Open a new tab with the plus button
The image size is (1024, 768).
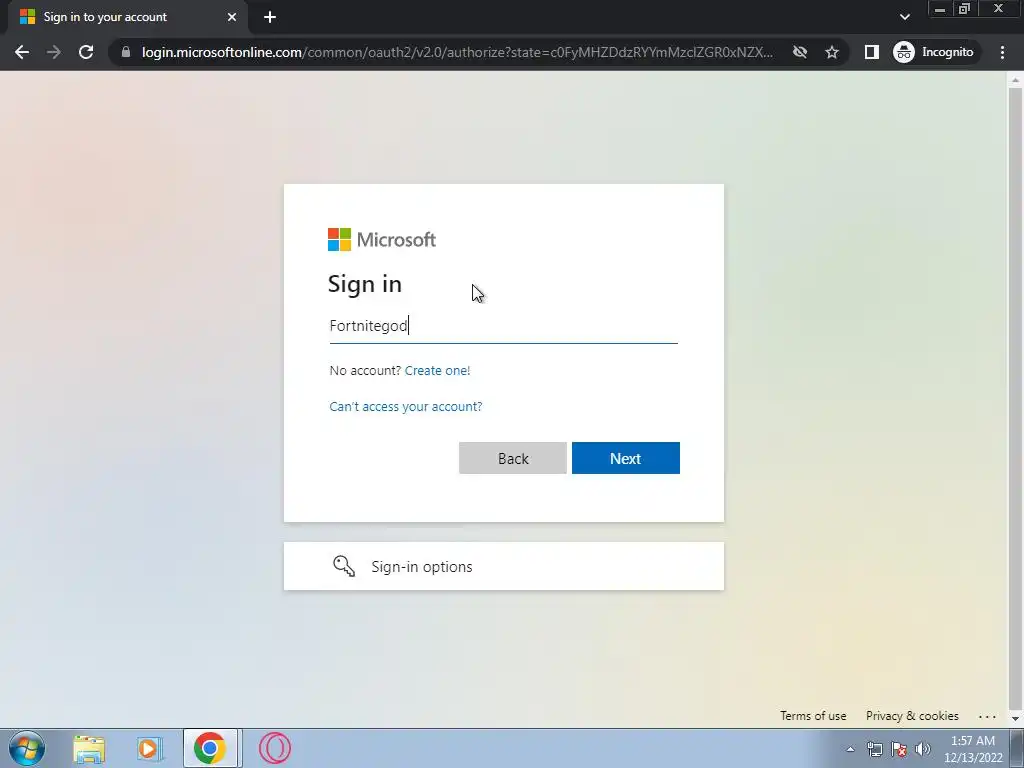pyautogui.click(x=270, y=17)
